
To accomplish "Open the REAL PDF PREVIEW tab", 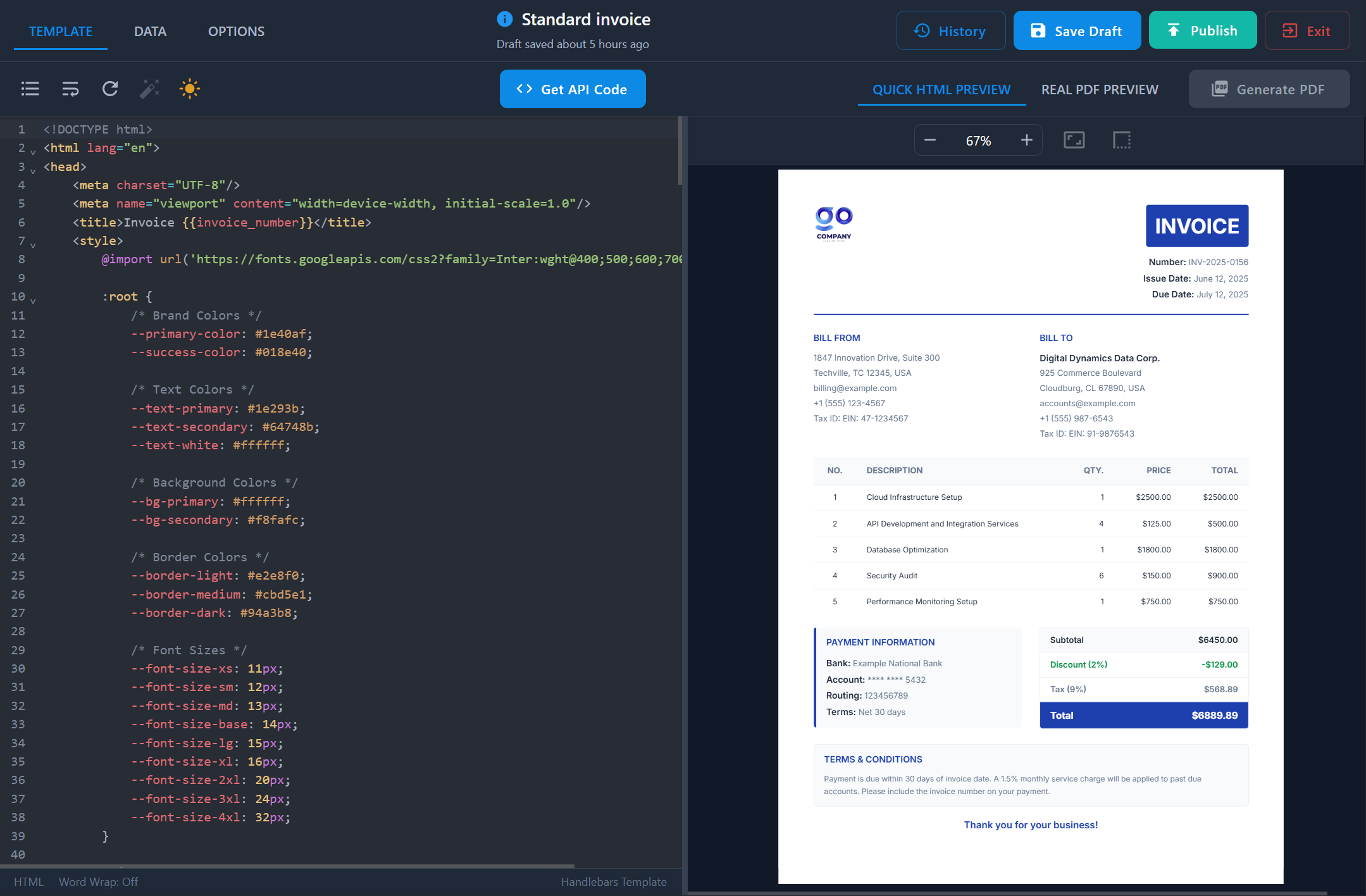I will click(1099, 89).
